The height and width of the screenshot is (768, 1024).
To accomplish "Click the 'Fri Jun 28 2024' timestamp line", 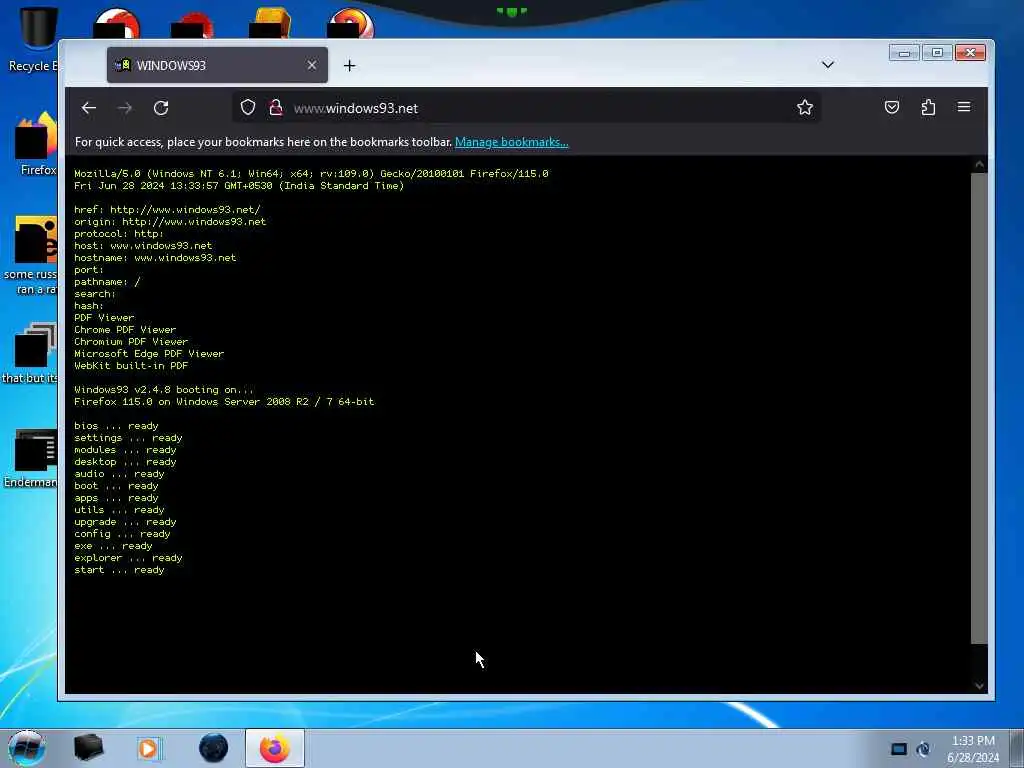I will tap(239, 186).
